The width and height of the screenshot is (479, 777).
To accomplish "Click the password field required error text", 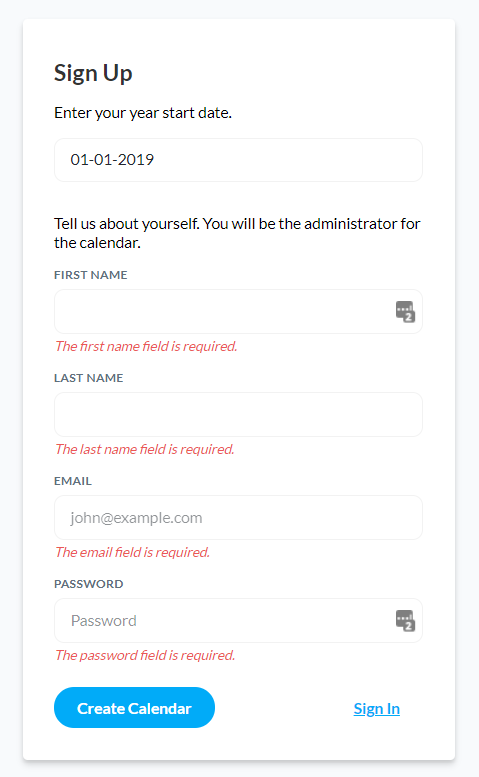I will [145, 656].
